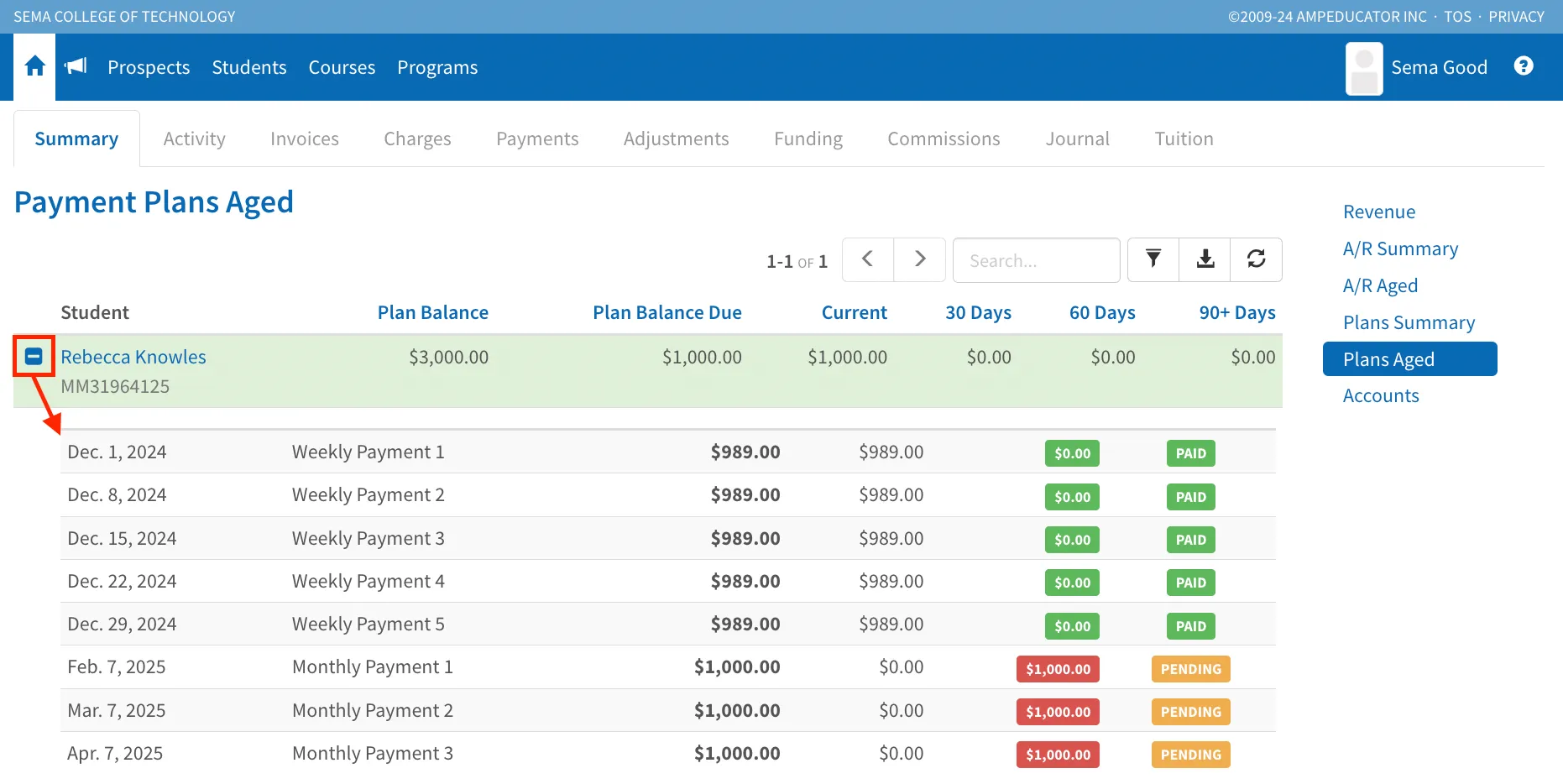This screenshot has height=784, width=1563.
Task: Download the payment plans list
Action: (x=1205, y=259)
